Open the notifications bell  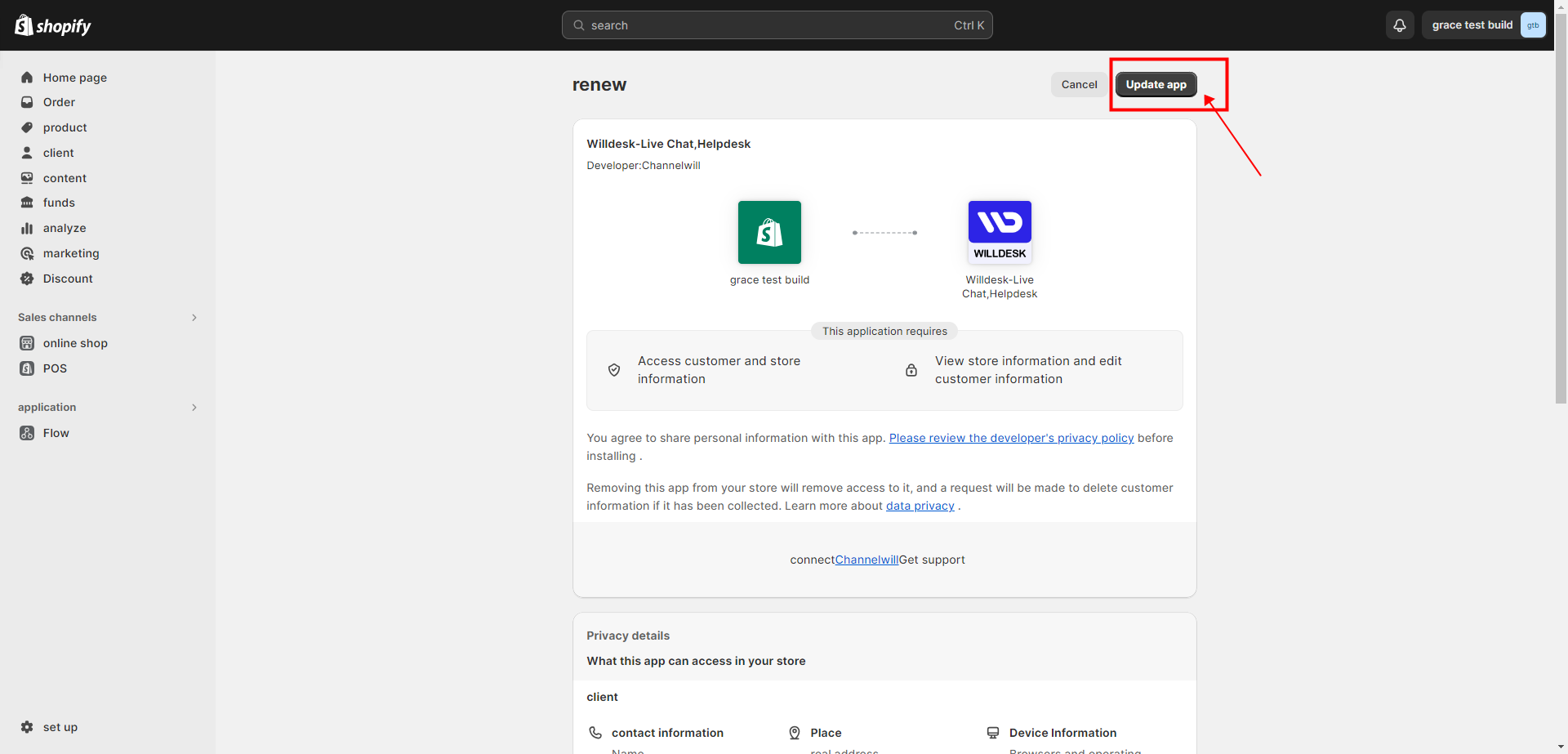tap(1400, 25)
